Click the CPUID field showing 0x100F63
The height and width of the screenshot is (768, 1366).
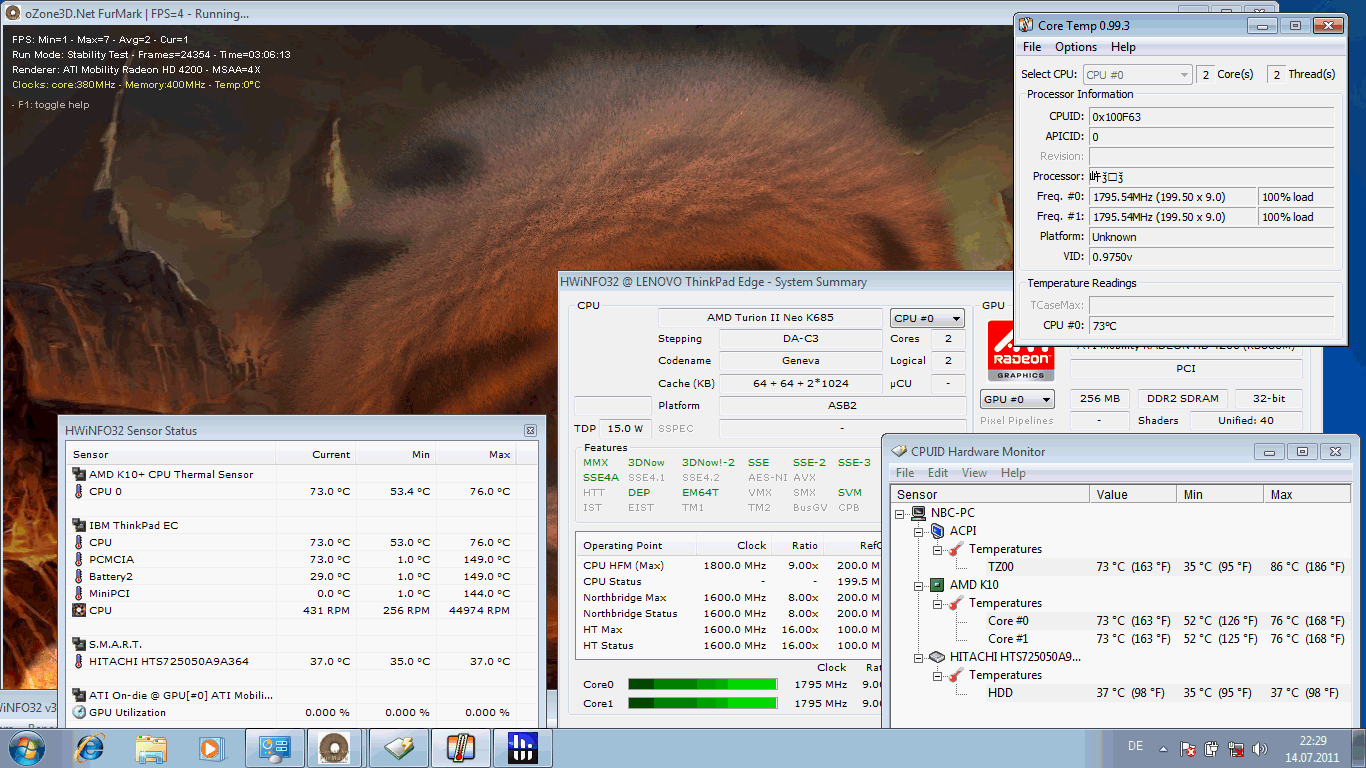(x=1211, y=117)
